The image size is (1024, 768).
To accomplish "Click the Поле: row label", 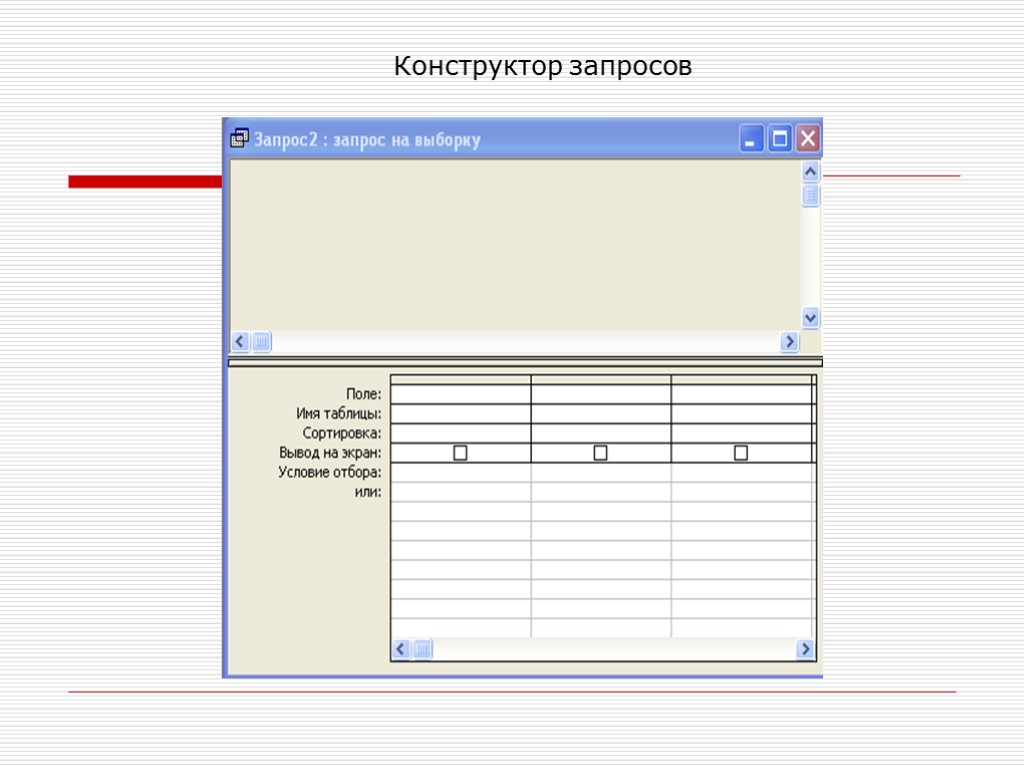I will 363,394.
